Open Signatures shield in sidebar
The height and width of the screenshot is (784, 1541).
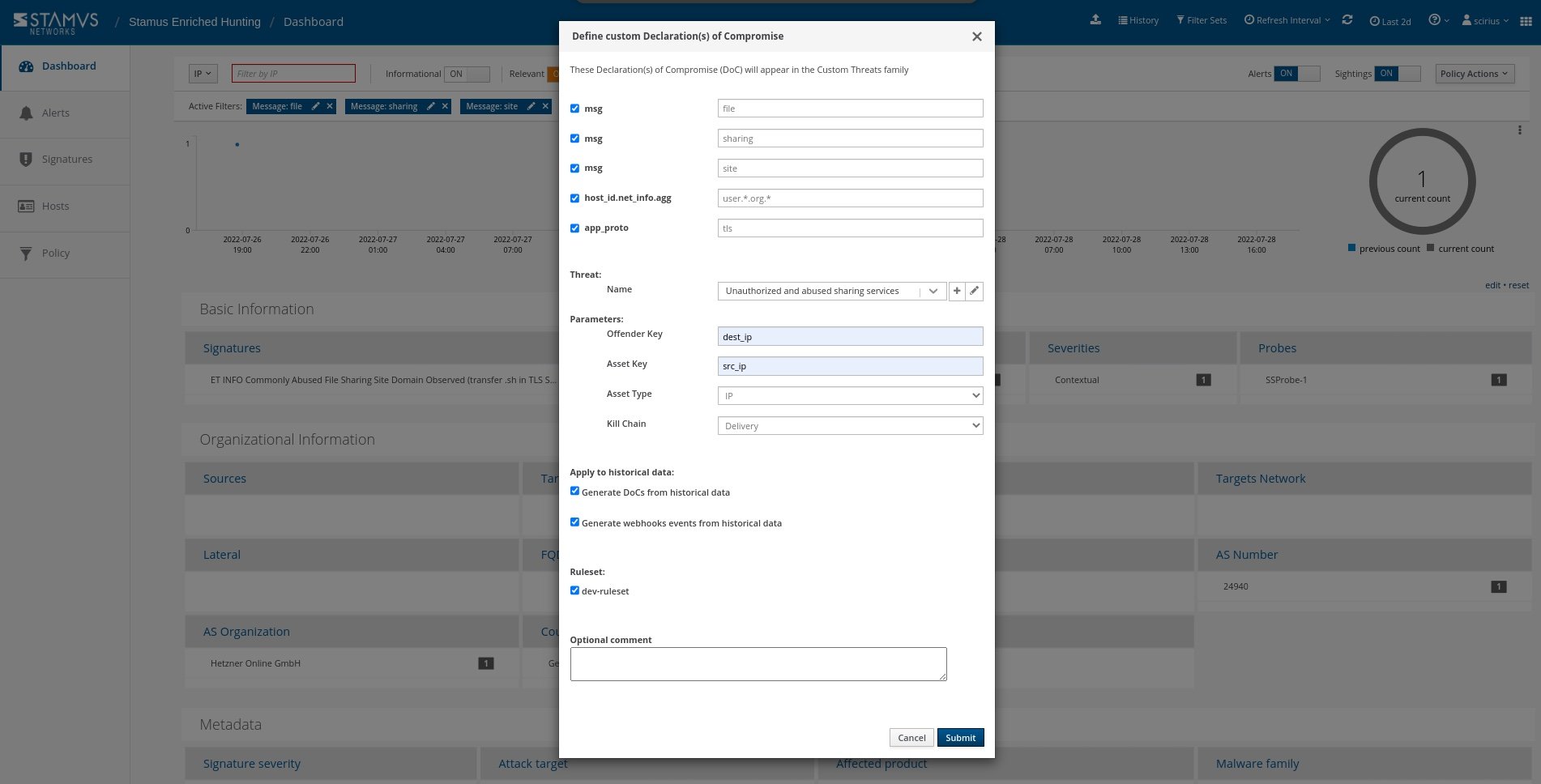pos(65,160)
